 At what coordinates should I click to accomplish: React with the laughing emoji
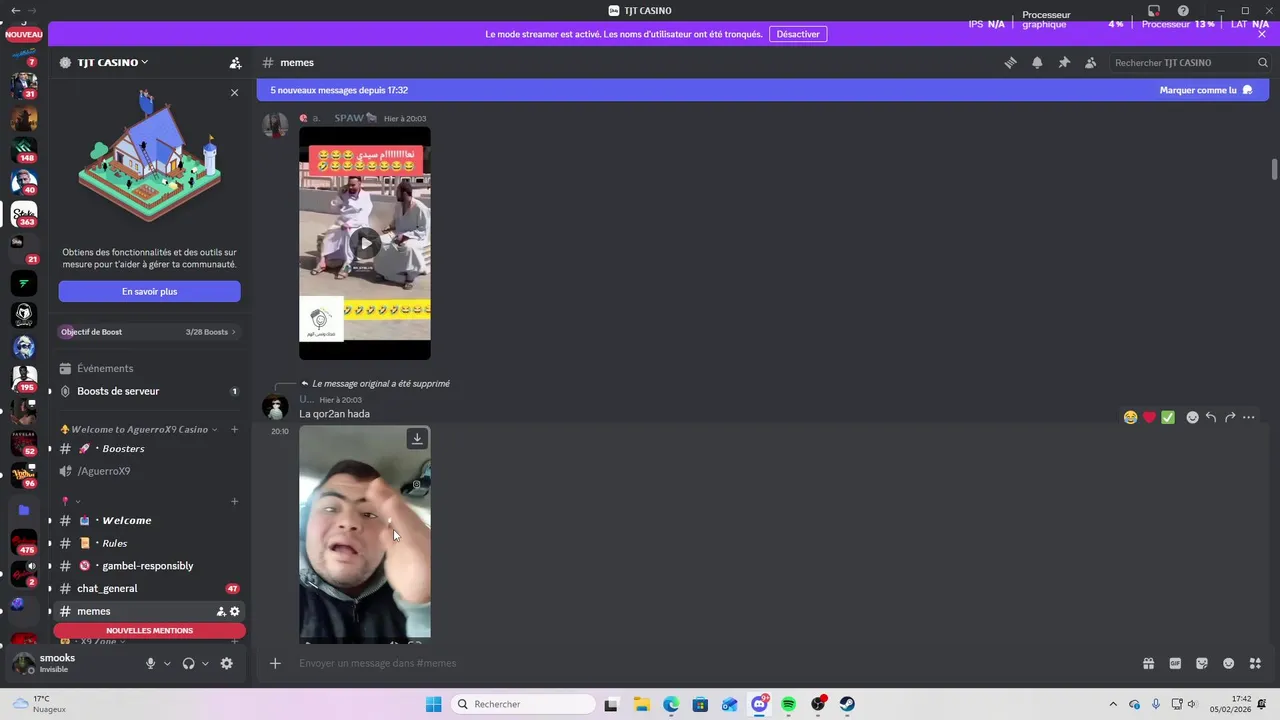pyautogui.click(x=1130, y=417)
